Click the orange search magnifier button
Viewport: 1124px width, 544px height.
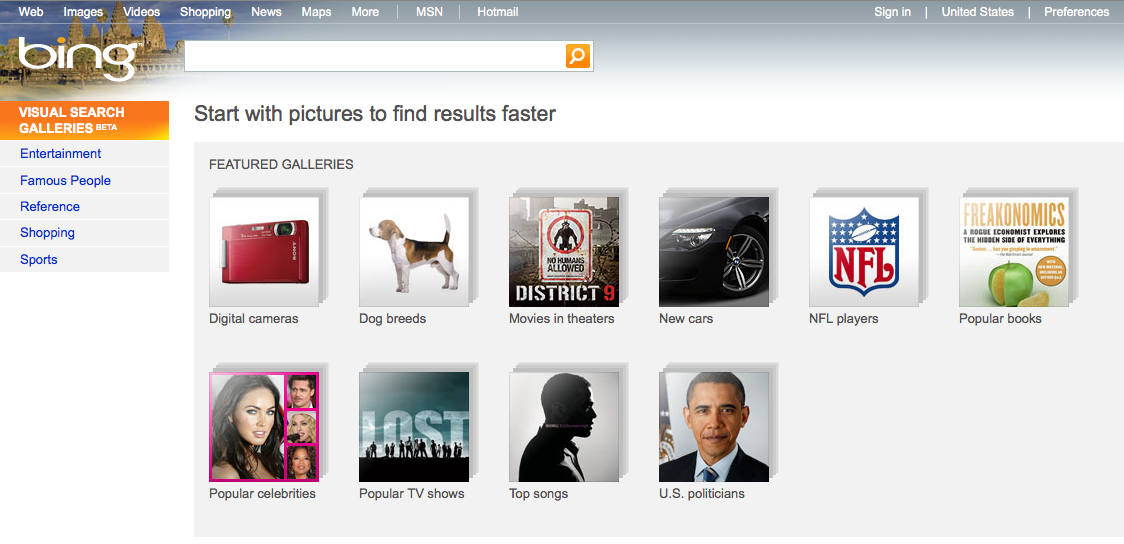[578, 56]
